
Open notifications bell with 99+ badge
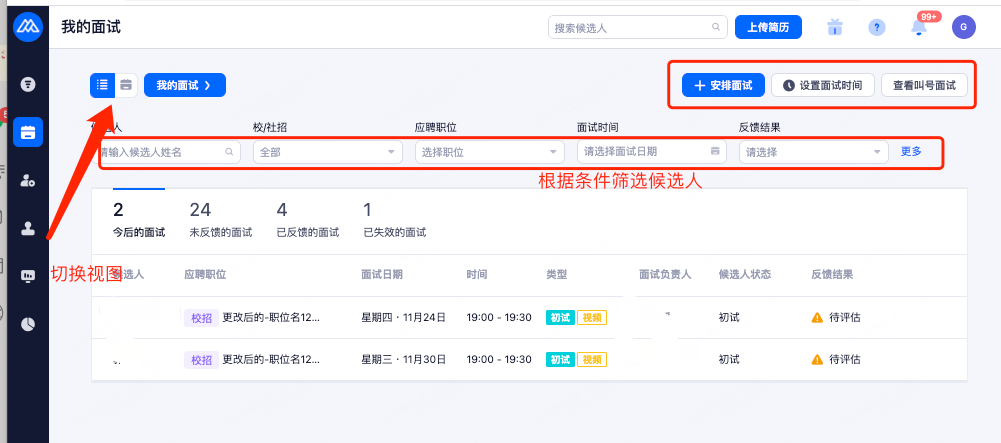tap(919, 27)
